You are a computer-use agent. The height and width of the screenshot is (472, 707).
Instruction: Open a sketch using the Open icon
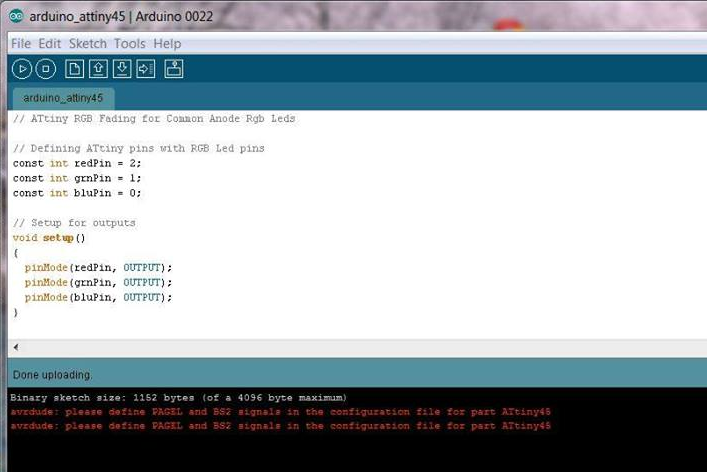[98, 69]
